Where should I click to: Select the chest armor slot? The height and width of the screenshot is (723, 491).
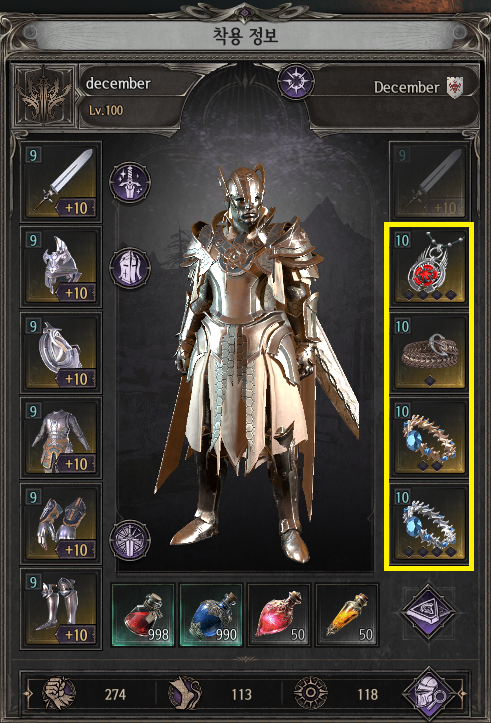[x=60, y=438]
